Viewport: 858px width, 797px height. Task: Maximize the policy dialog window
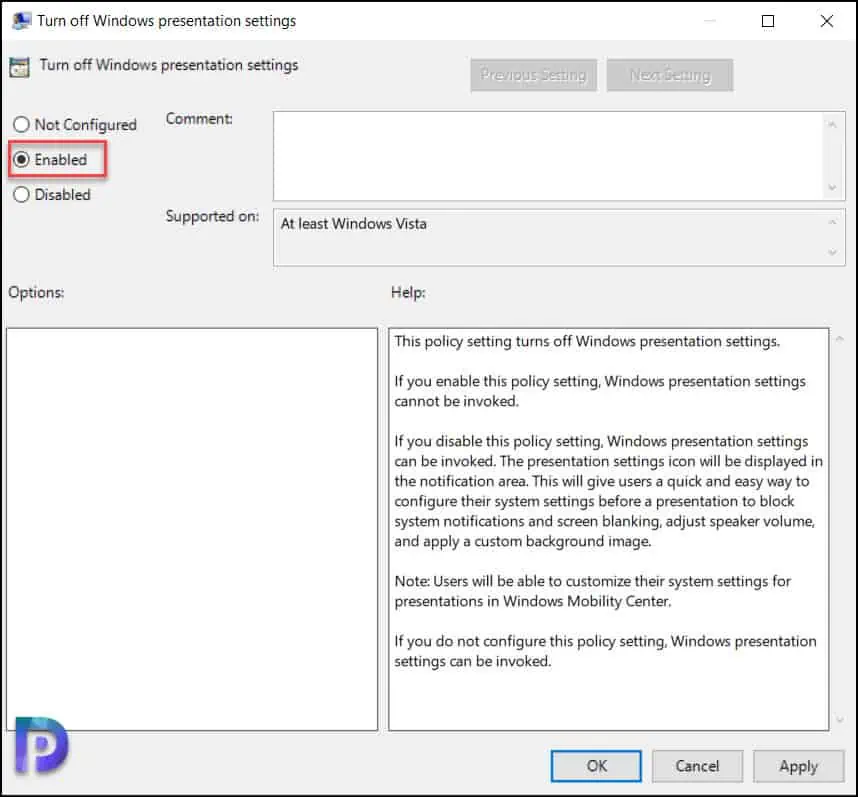pyautogui.click(x=768, y=21)
